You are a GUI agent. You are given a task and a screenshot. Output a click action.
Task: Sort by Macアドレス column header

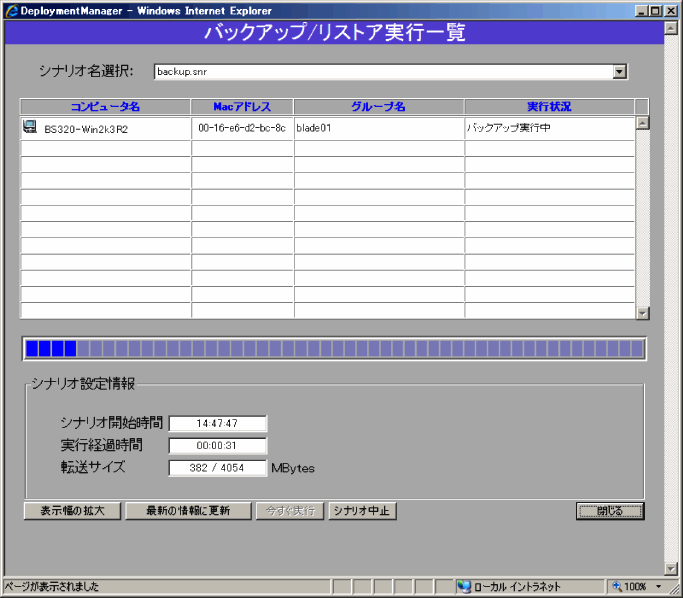[x=242, y=107]
